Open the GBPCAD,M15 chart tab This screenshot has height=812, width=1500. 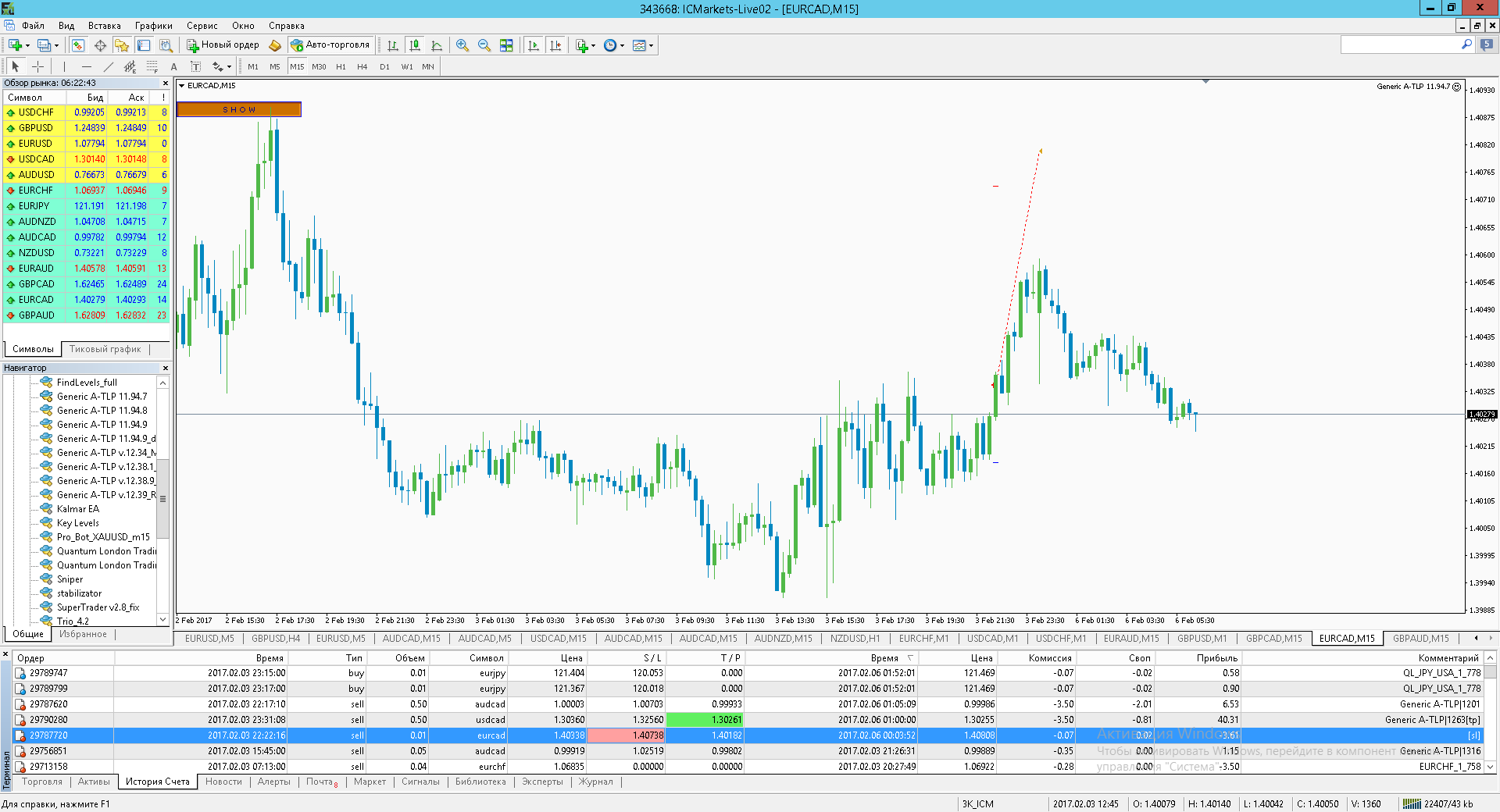(1274, 639)
